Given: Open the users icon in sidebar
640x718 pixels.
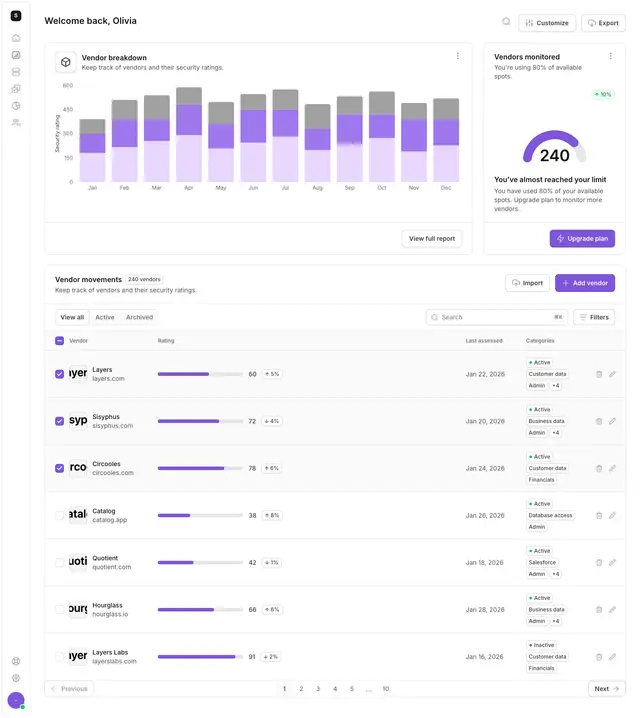Looking at the screenshot, I should click(x=16, y=123).
